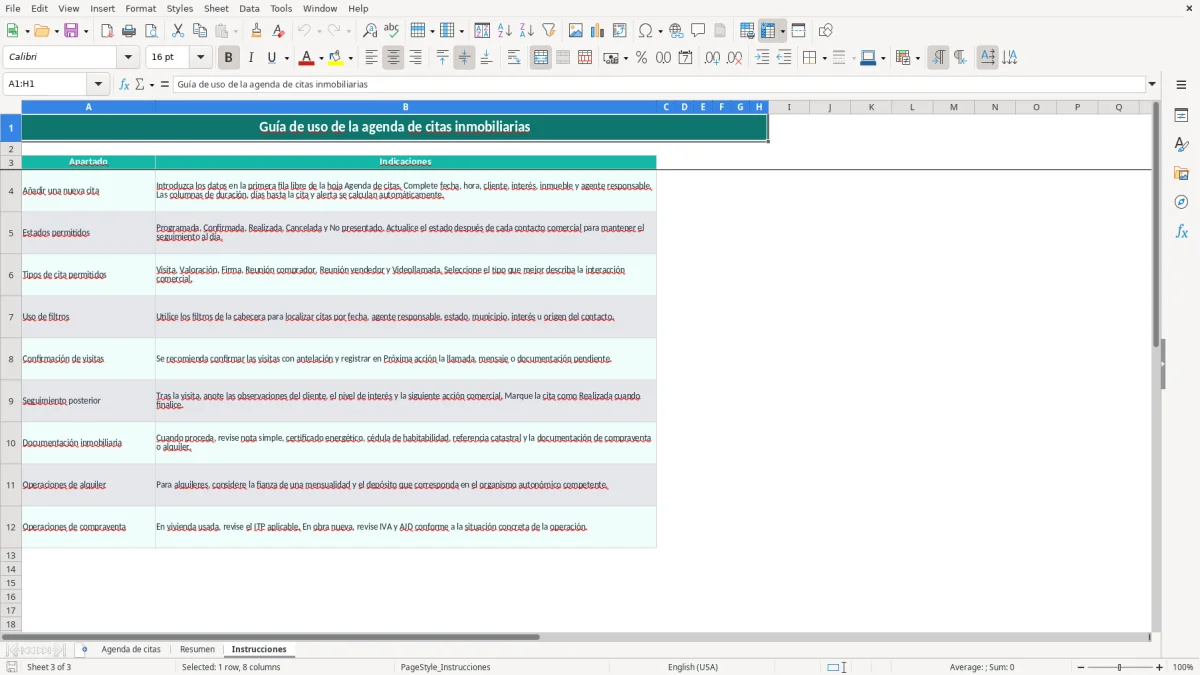
Task: Click the Insert Image icon
Action: 575,31
